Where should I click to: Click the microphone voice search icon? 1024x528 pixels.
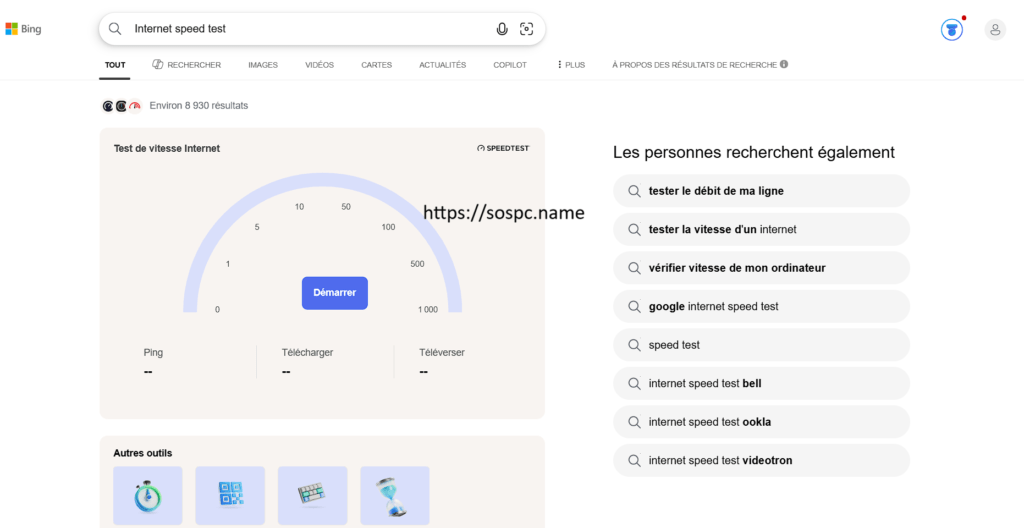pos(502,29)
